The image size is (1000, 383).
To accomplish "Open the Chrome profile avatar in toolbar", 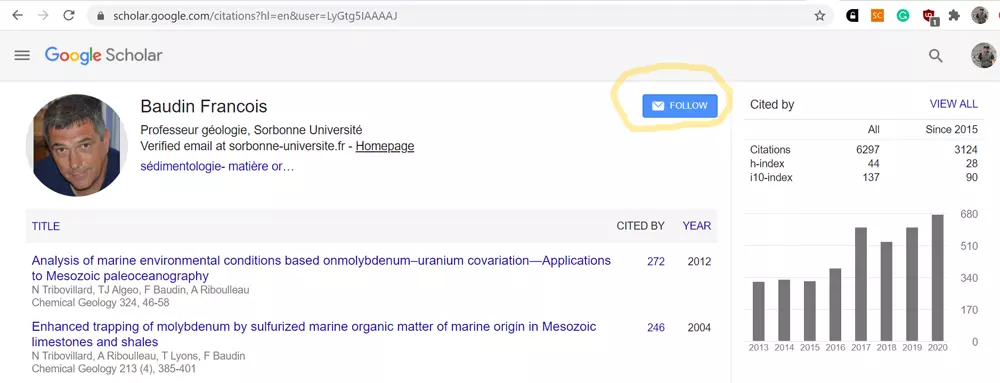I will point(980,16).
